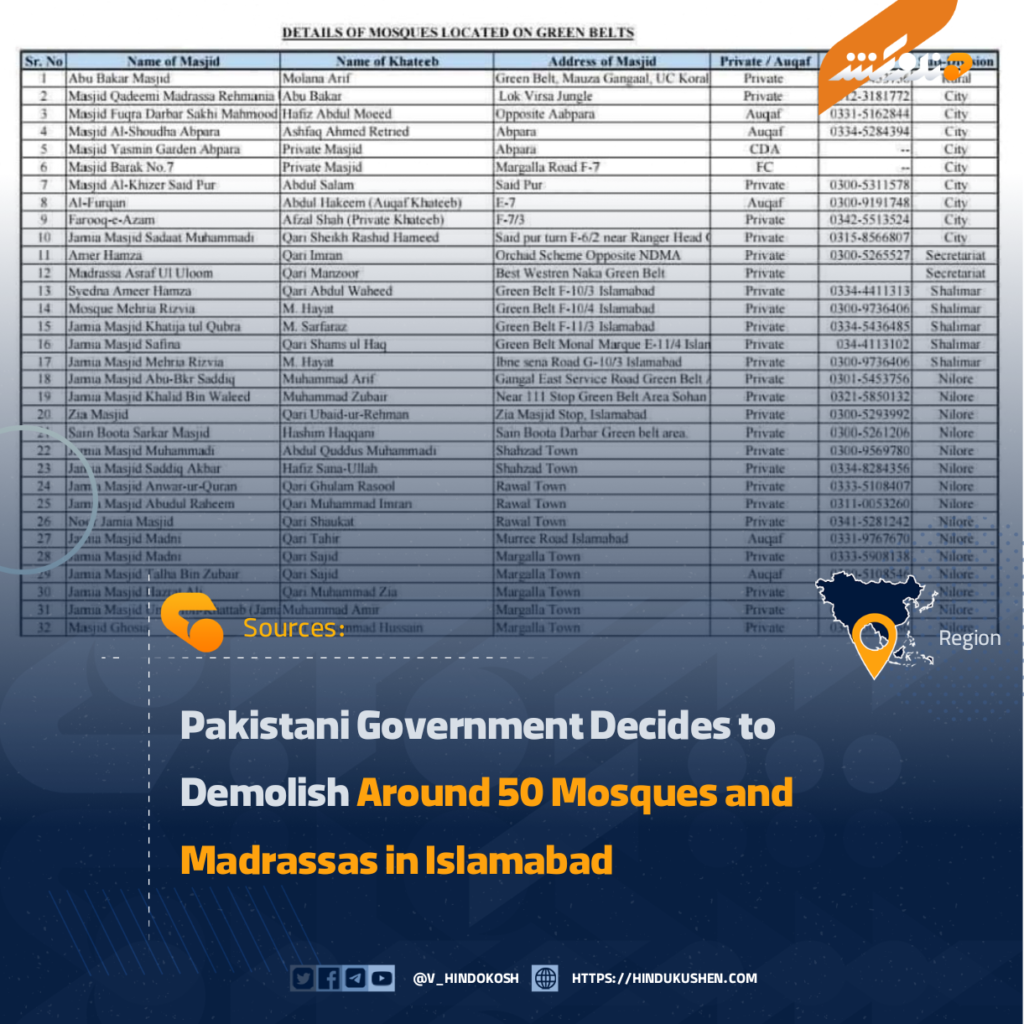Image resolution: width=1024 pixels, height=1024 pixels.
Task: Click the Facebook icon in the footer
Action: point(329,978)
